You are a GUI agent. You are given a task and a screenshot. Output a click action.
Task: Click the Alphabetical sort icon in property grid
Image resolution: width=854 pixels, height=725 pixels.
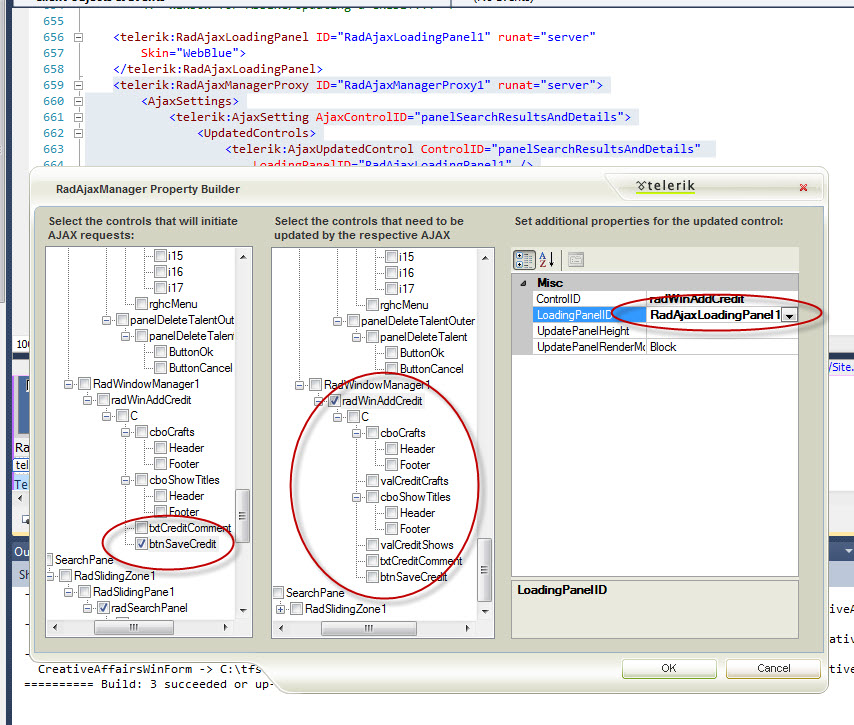click(x=546, y=260)
